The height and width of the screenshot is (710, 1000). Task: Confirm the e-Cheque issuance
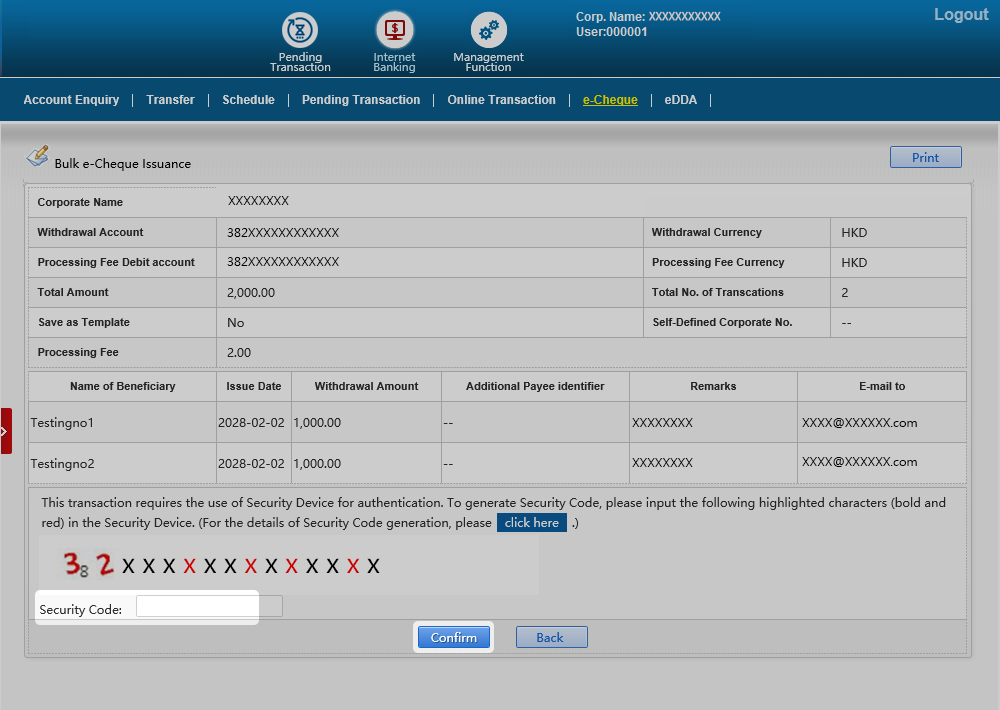coord(454,638)
